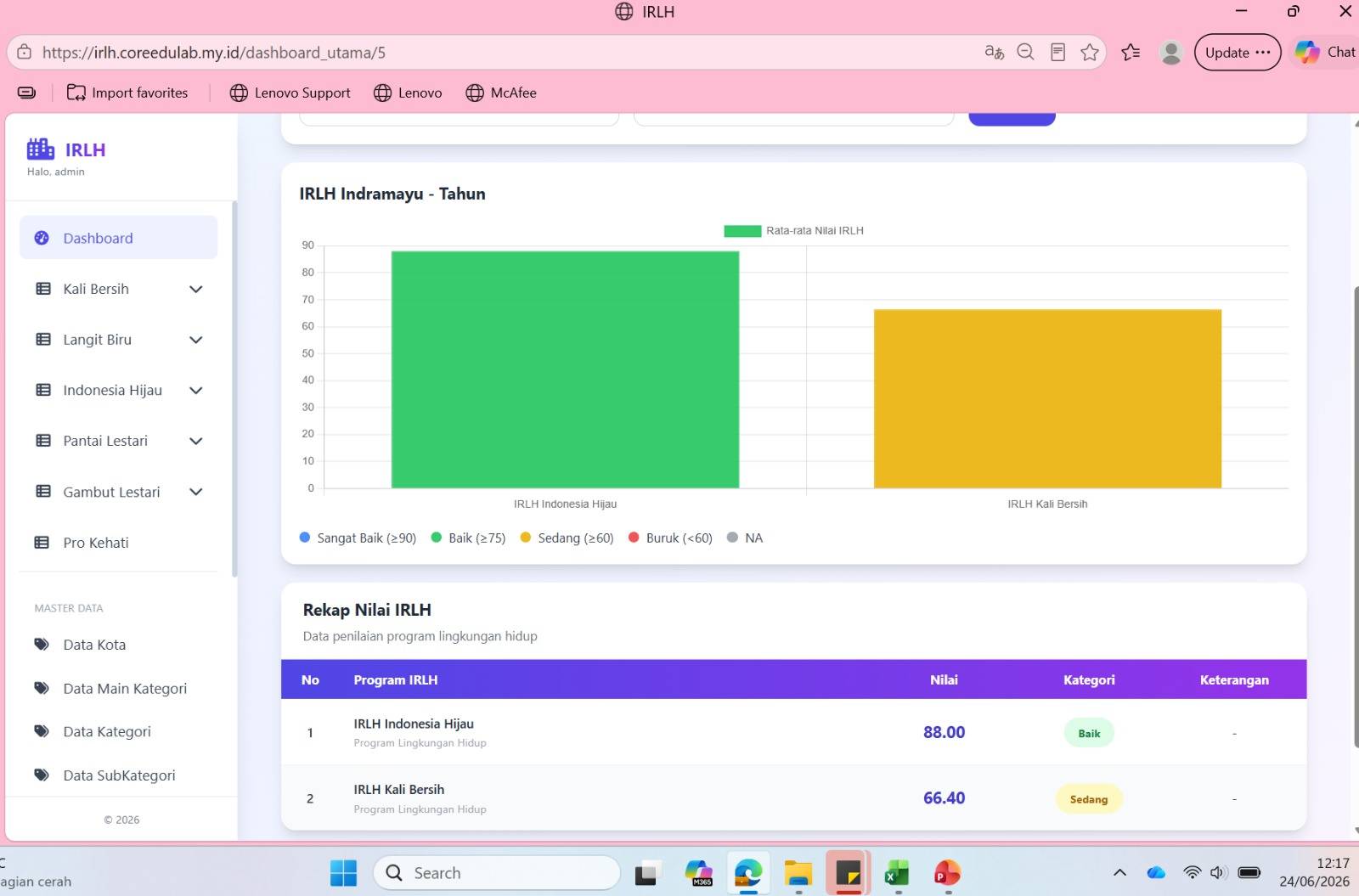Open the Data Main Kategori menu item
Screen dimensions: 1359x896
click(118, 688)
